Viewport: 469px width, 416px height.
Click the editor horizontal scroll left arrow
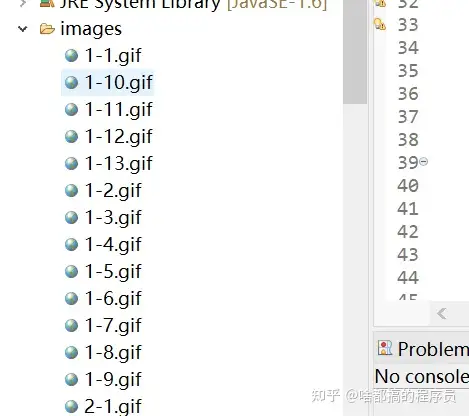tap(442, 313)
